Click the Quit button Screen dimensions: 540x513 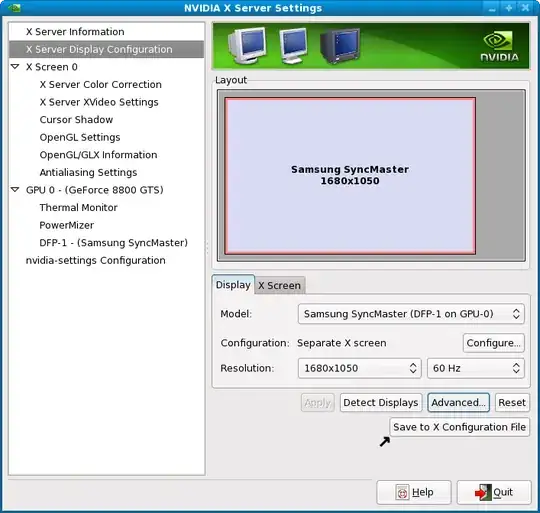(494, 492)
